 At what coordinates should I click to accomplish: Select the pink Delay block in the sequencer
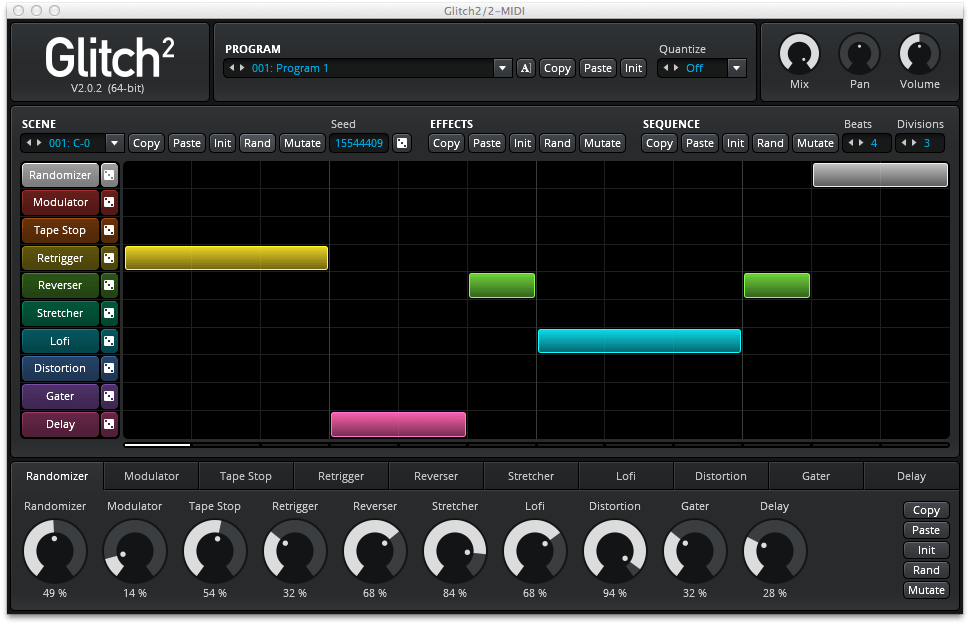[398, 425]
